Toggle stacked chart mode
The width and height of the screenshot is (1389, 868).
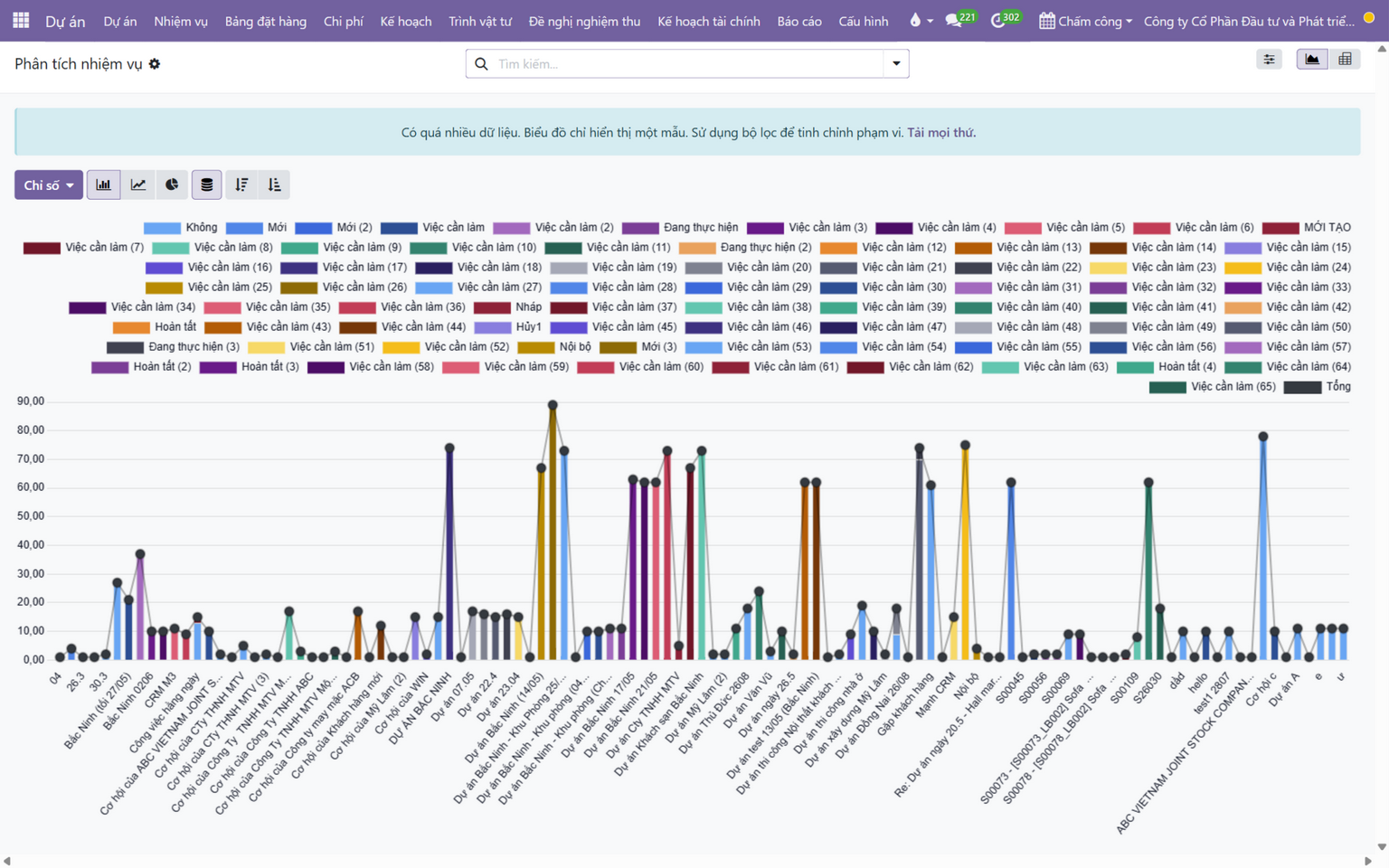point(206,184)
